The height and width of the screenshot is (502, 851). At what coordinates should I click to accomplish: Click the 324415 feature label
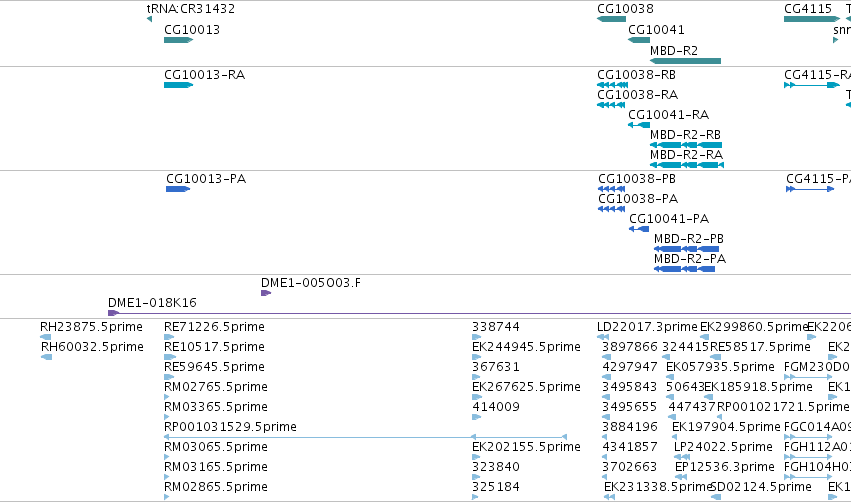[x=685, y=347]
